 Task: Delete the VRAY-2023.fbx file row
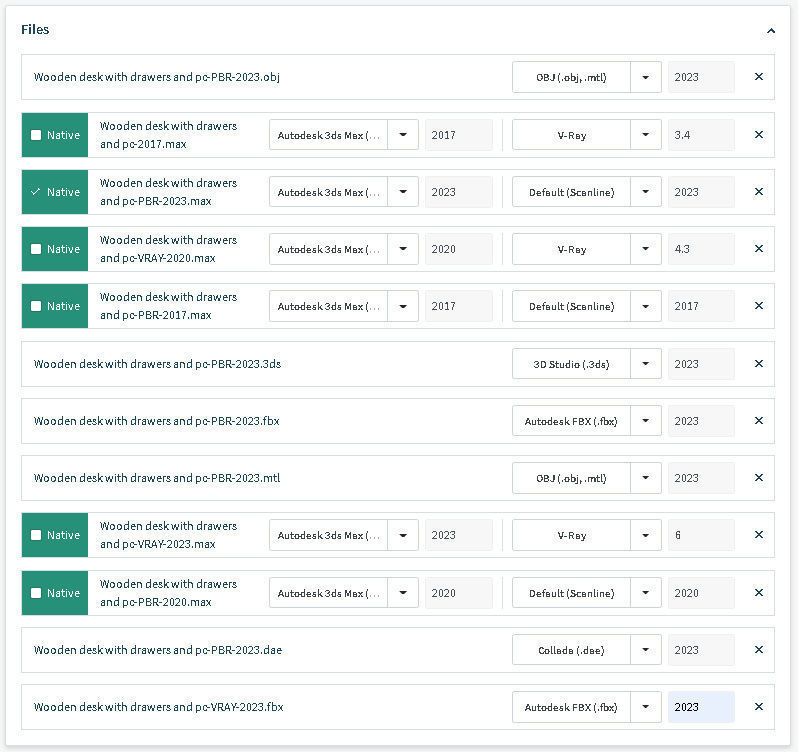[x=758, y=707]
